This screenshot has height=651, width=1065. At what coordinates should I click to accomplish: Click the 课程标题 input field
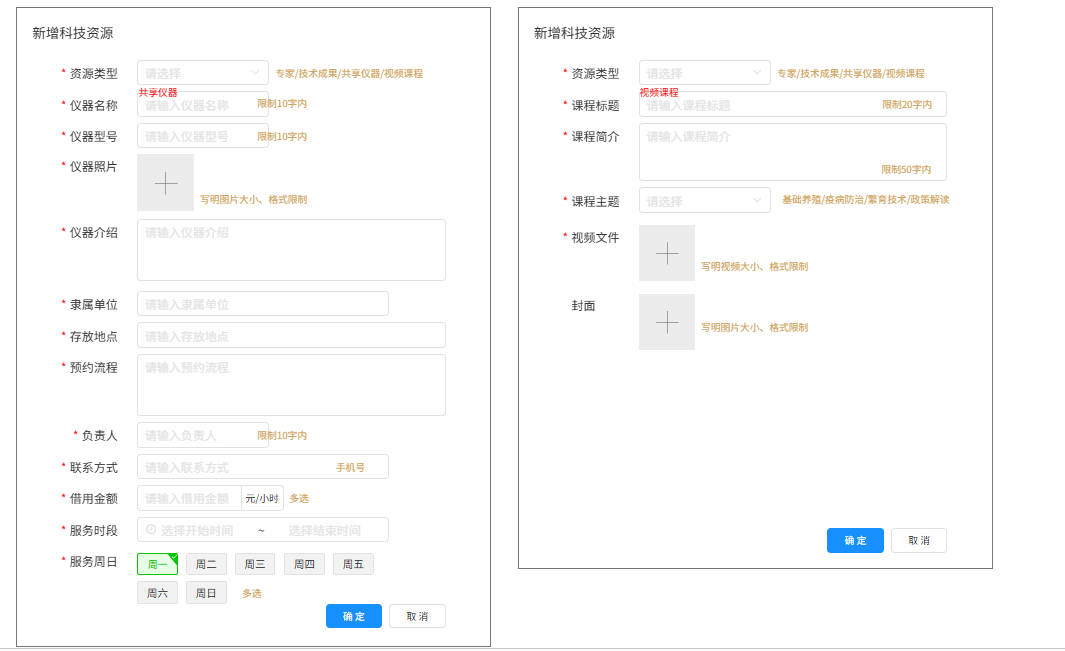793,105
